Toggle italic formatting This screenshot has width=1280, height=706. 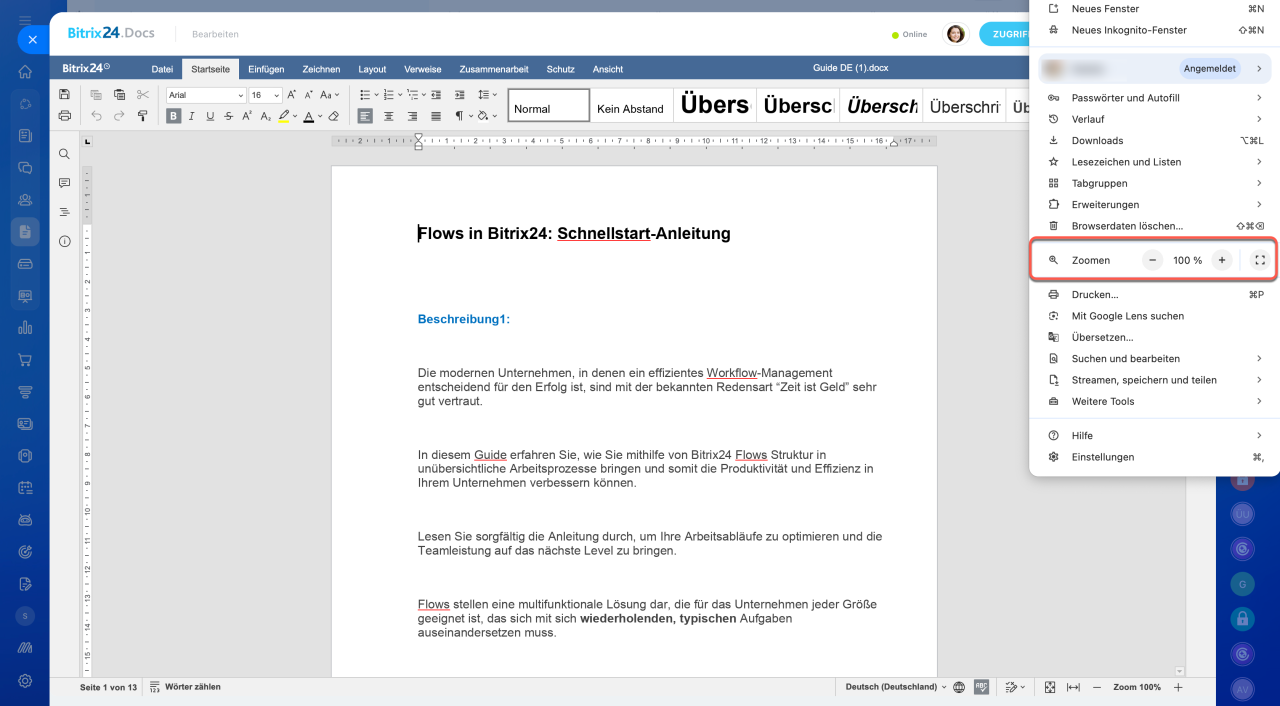(192, 116)
